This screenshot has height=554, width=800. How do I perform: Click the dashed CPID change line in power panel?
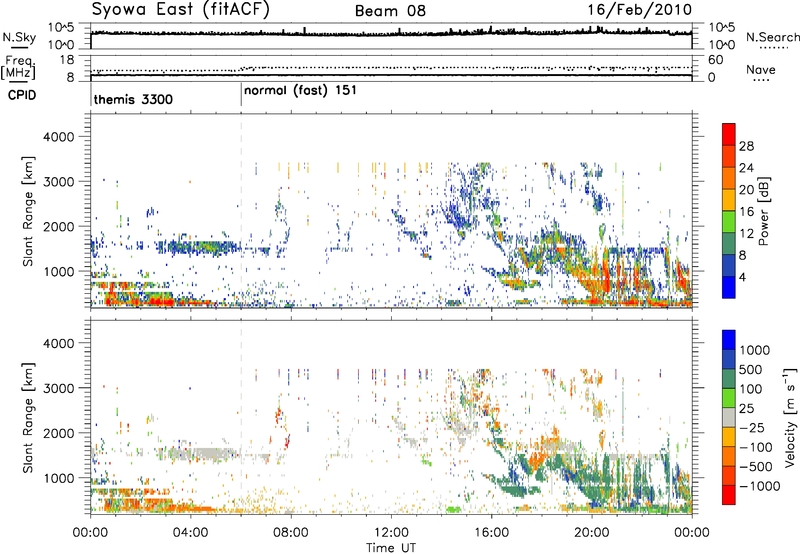(x=241, y=210)
